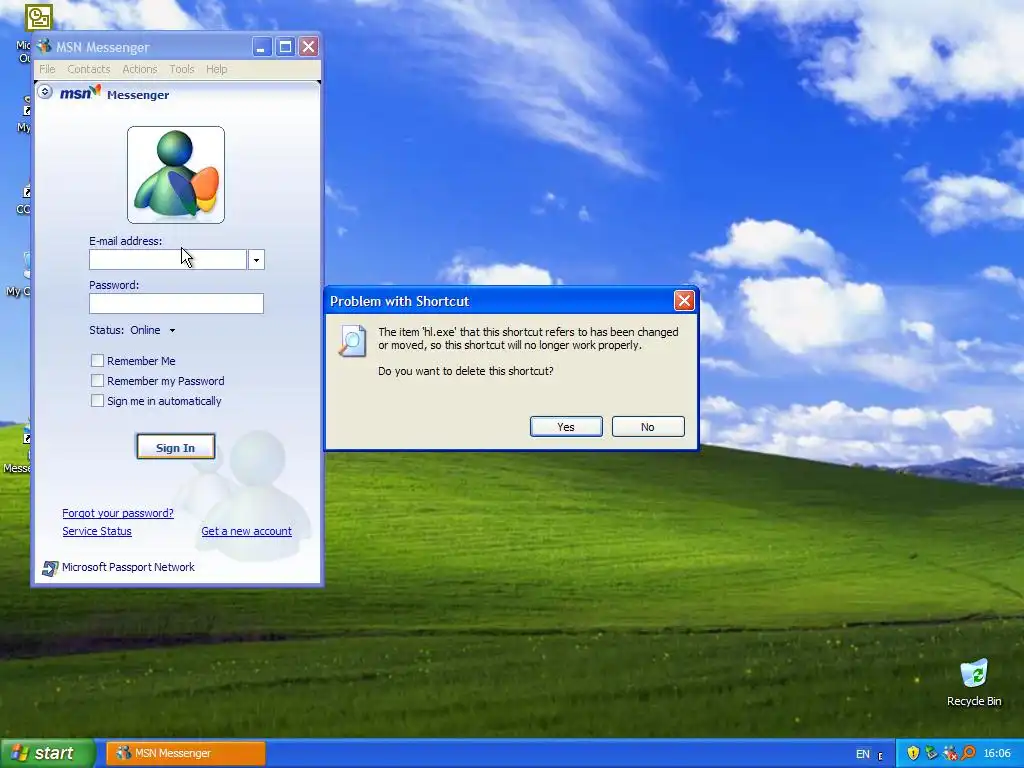Click the Microsoft Passport Network text
The image size is (1024, 768).
[x=128, y=568]
